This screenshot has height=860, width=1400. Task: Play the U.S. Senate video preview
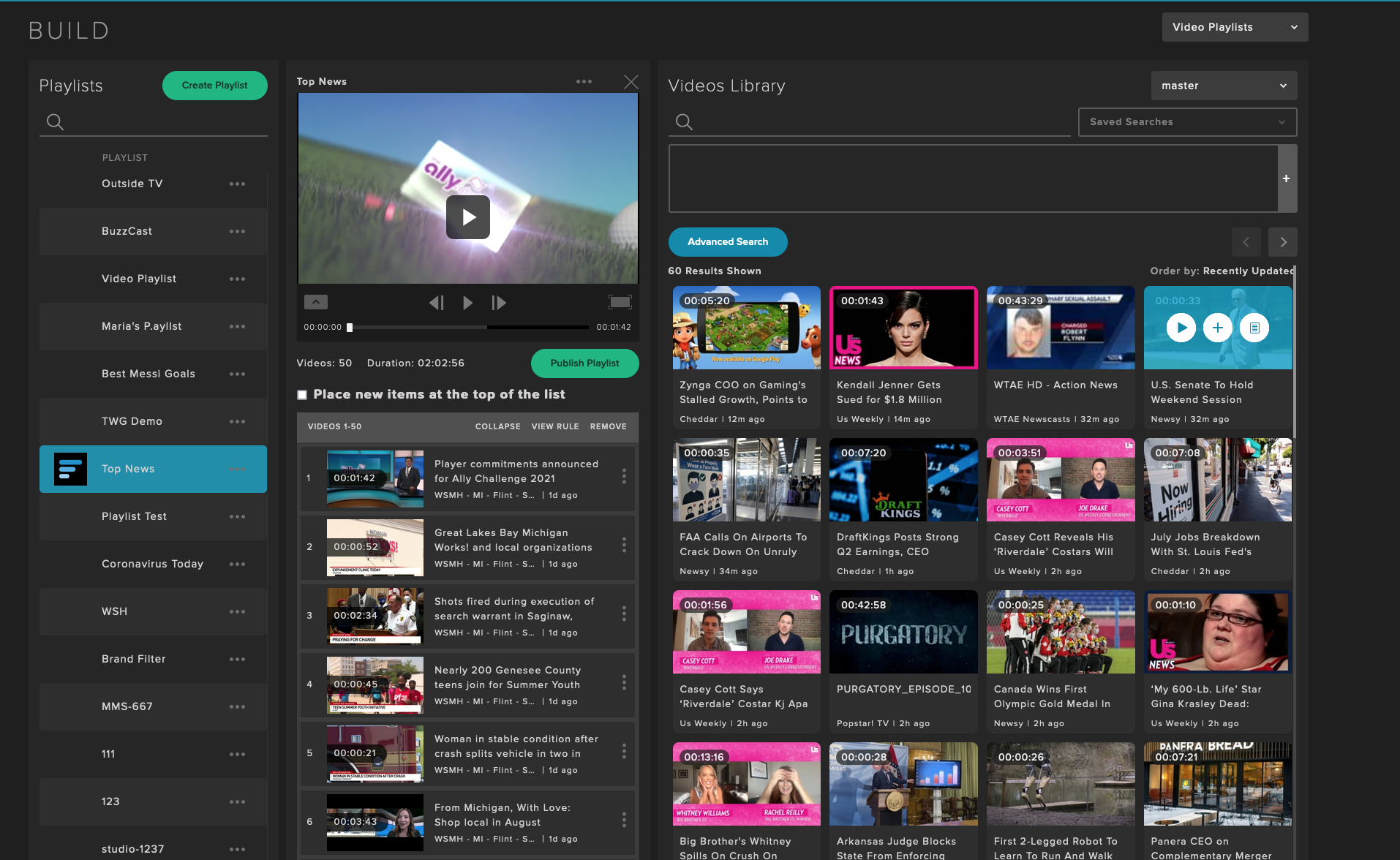1181,328
